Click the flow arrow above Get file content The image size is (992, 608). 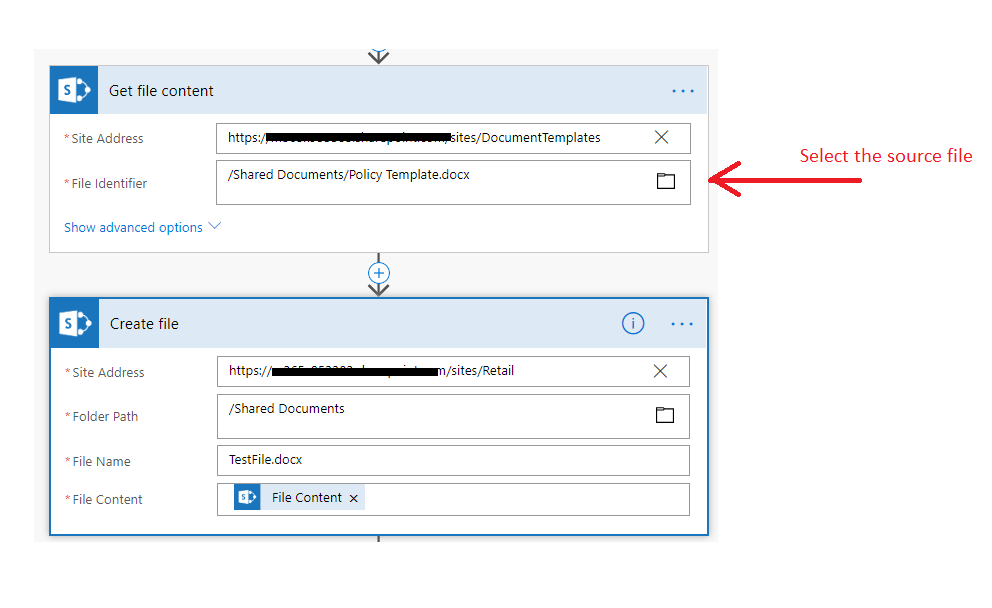point(378,56)
